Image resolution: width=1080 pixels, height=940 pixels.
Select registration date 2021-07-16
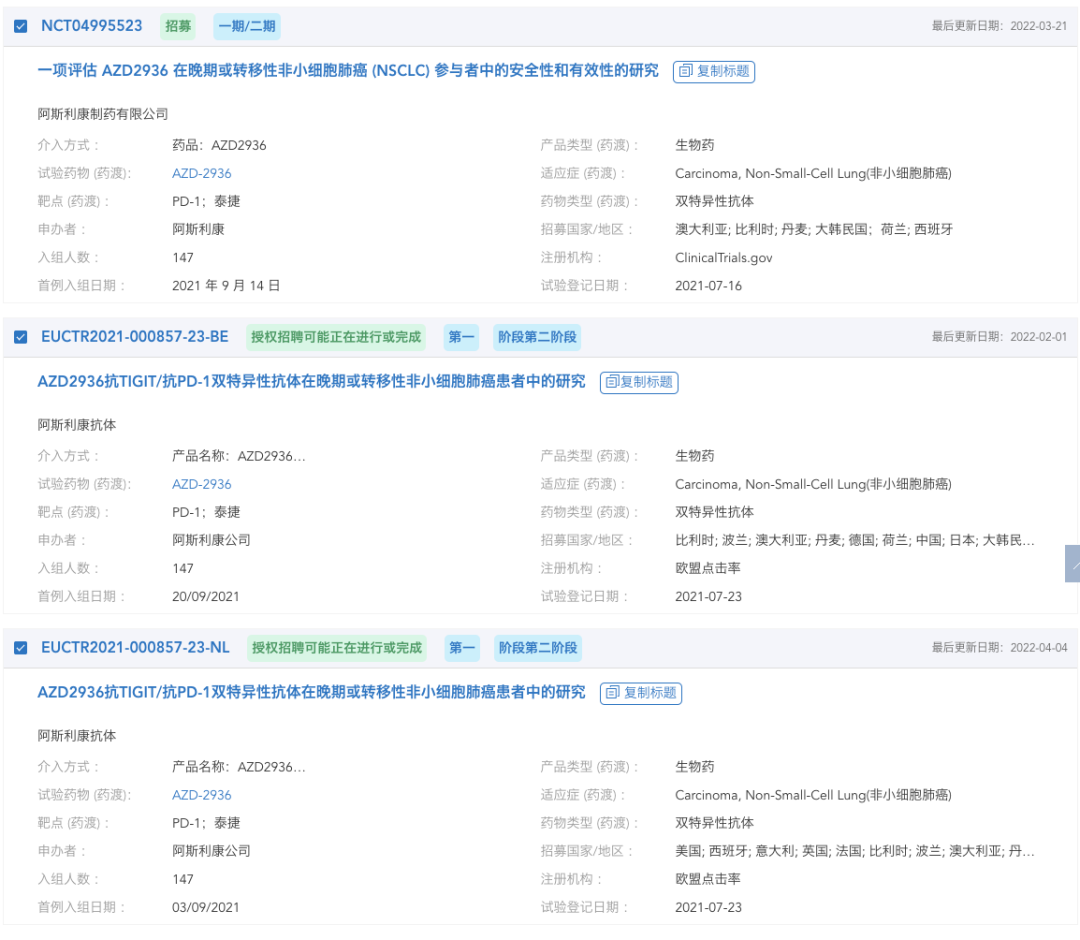[708, 286]
